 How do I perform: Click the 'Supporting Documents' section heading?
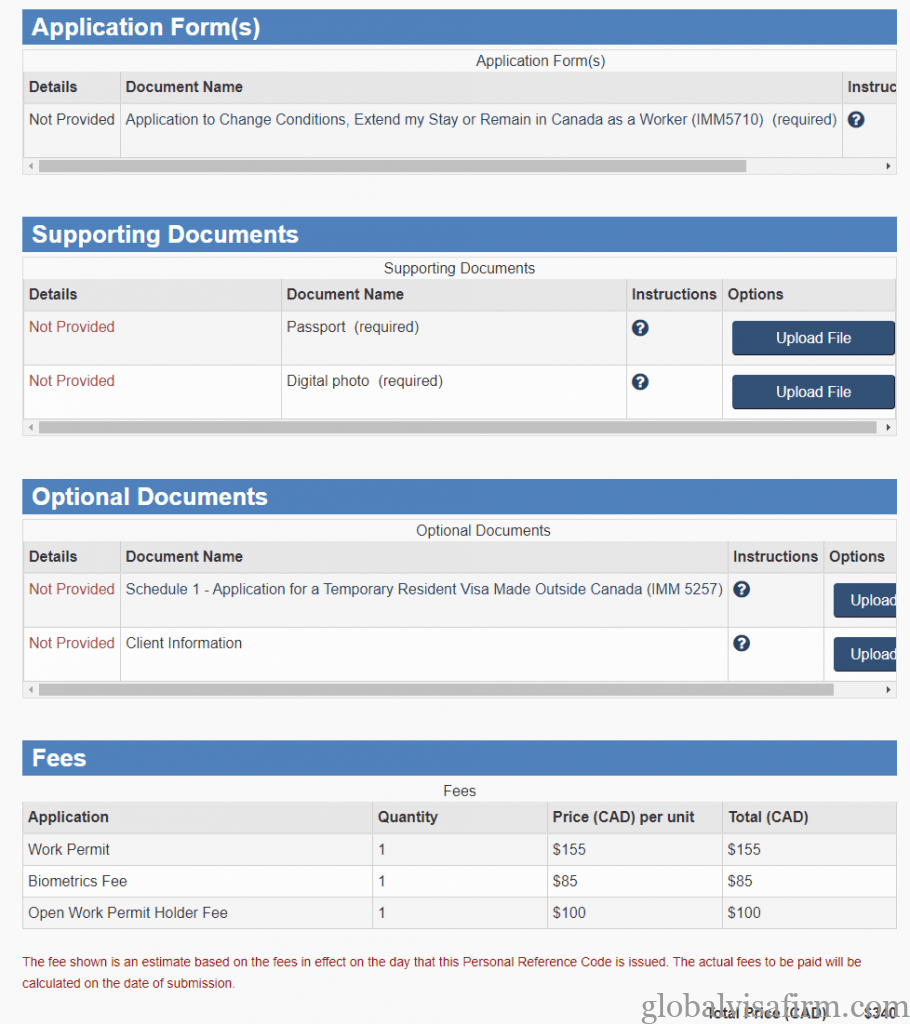point(165,234)
